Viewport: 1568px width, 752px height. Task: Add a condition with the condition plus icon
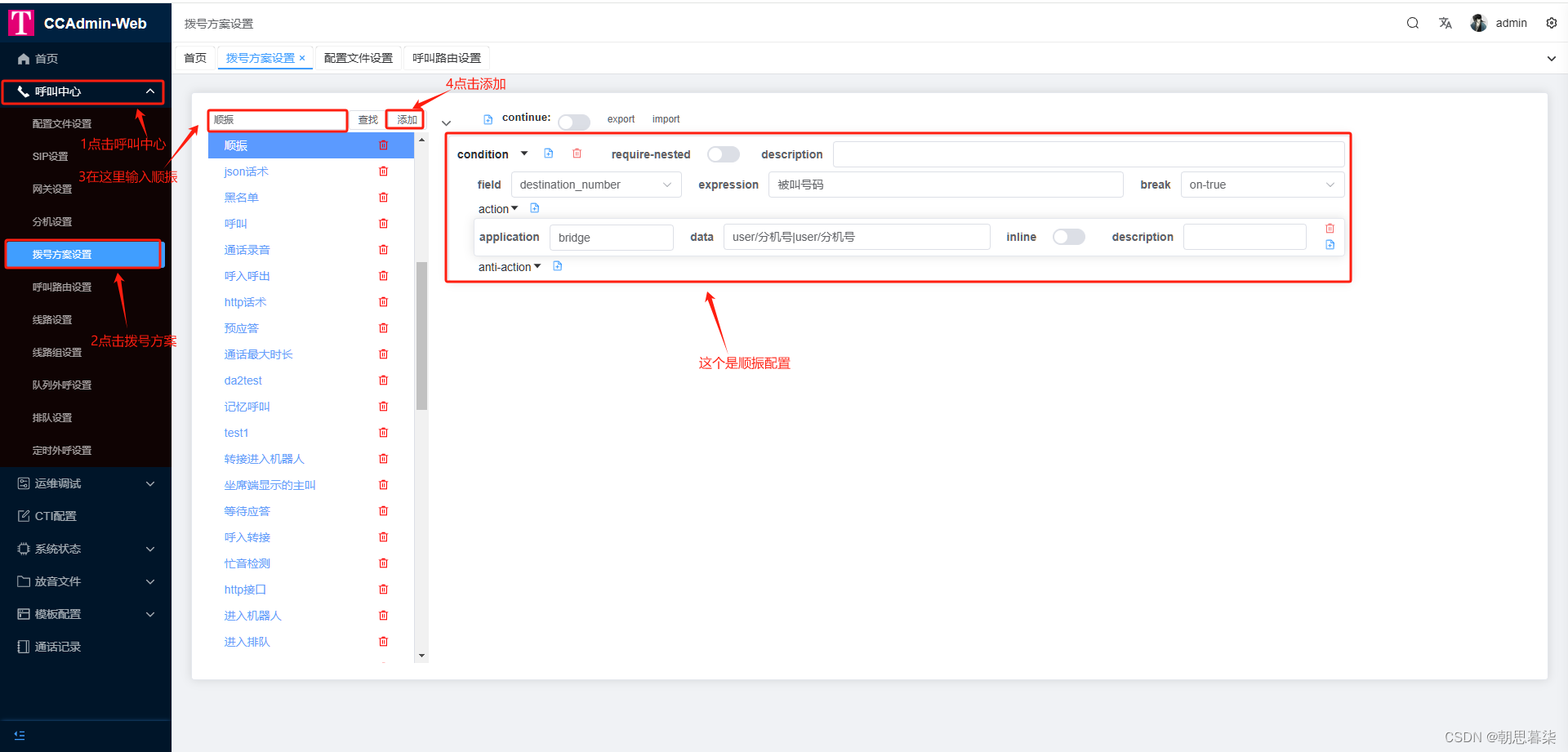(549, 154)
